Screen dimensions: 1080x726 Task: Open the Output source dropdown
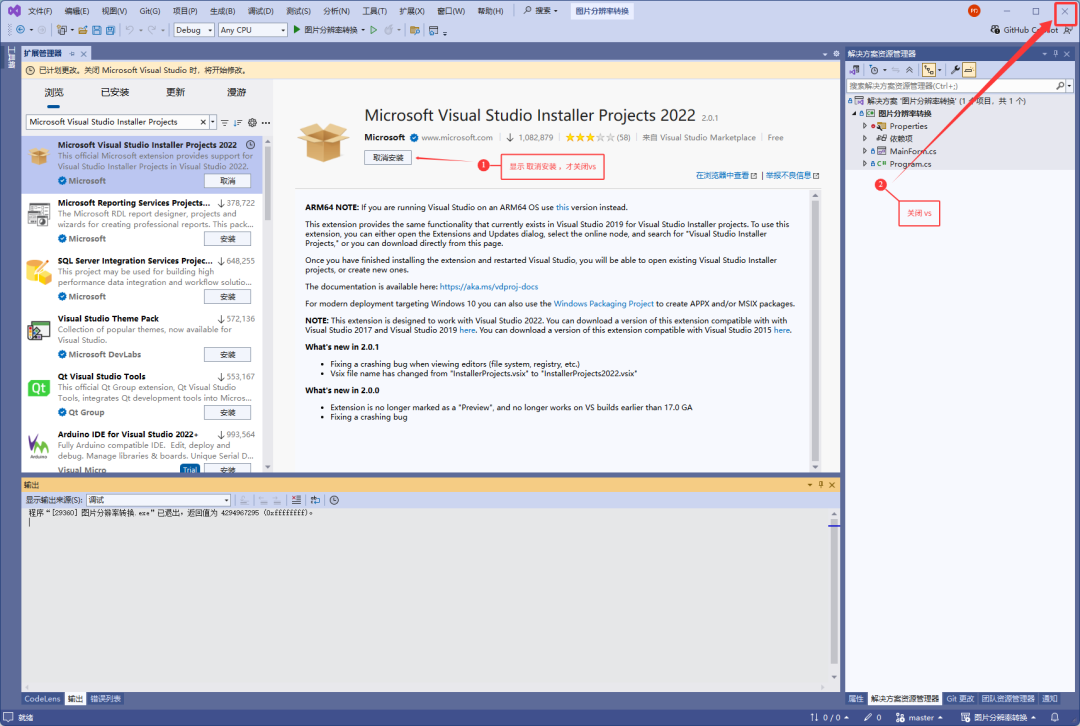pos(158,500)
